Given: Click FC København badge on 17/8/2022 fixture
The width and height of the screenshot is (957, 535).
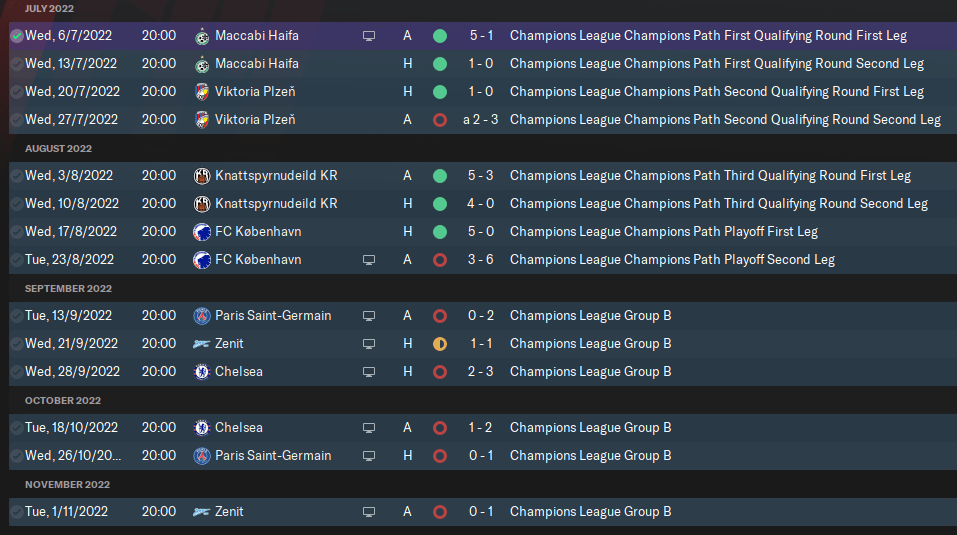Looking at the screenshot, I should pos(202,232).
